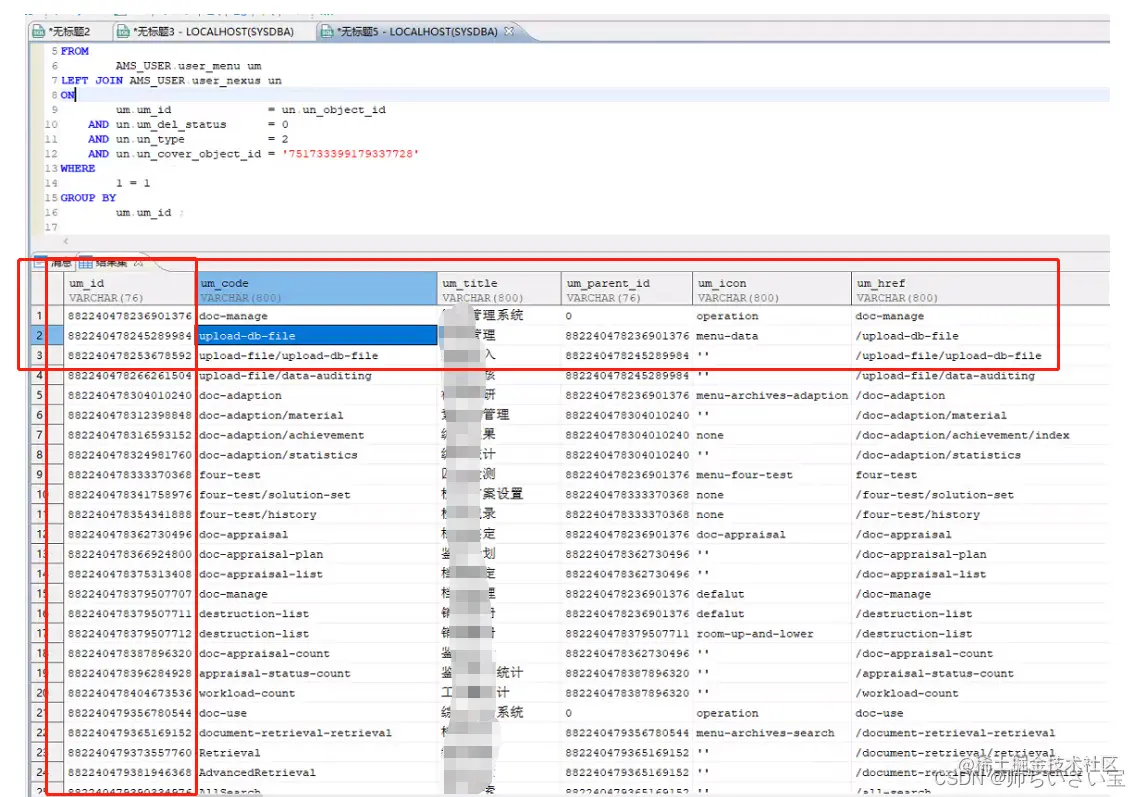This screenshot has height=797, width=1141.
Task: Click um_icon cell room-up-and-lower
Action: click(772, 634)
